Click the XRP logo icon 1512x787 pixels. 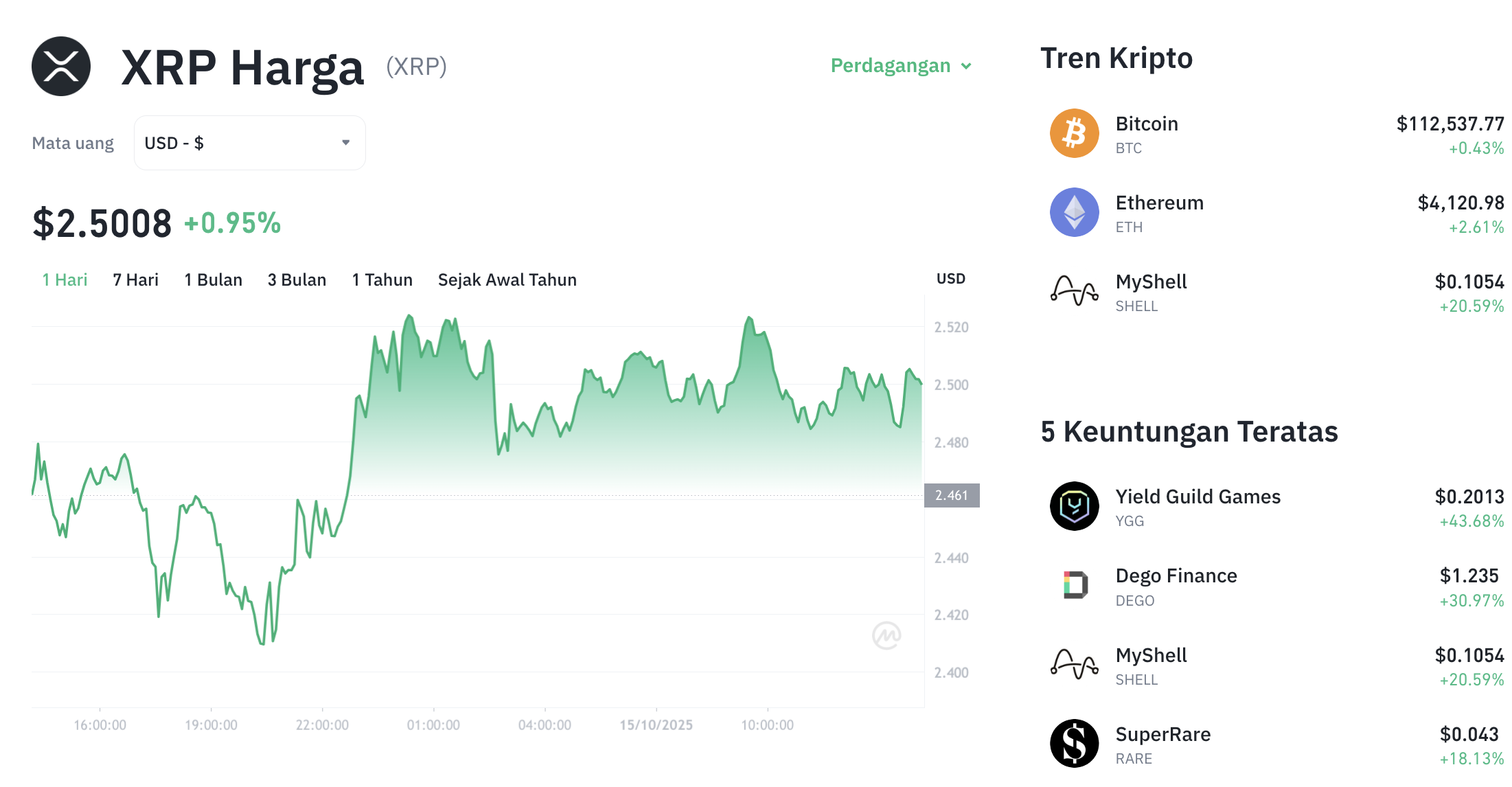click(61, 67)
